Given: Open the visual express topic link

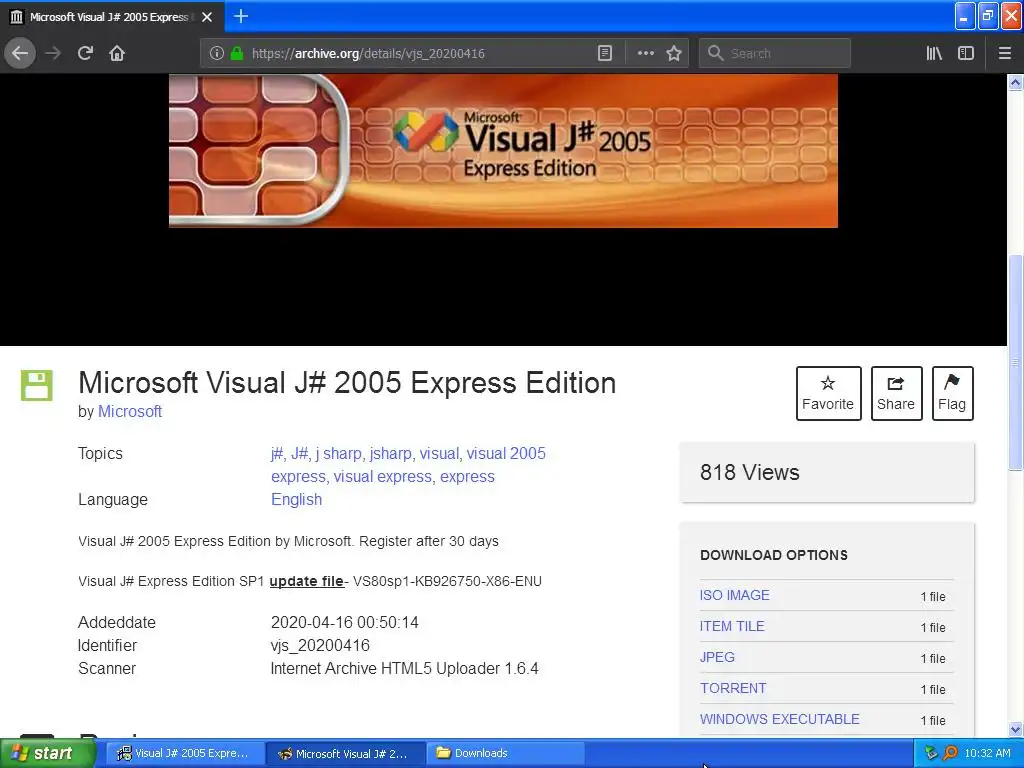Looking at the screenshot, I should 382,477.
